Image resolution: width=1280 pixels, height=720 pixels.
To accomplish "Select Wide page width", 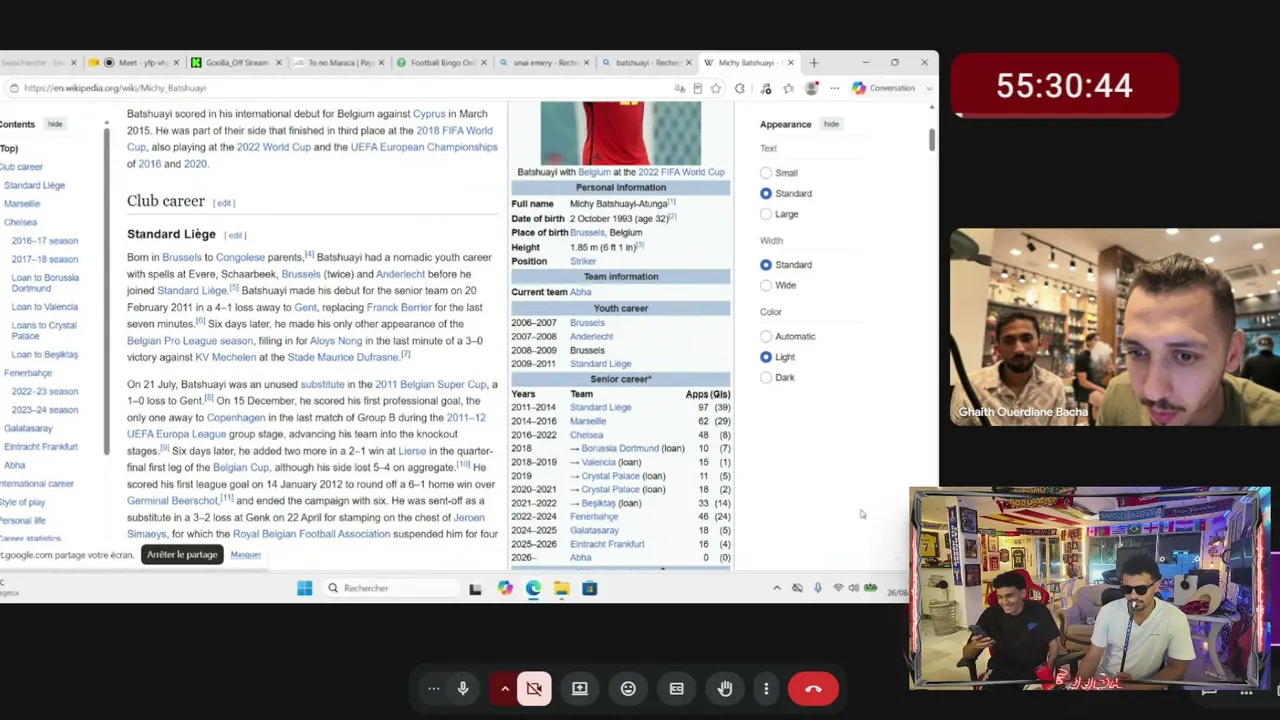I will (x=766, y=285).
